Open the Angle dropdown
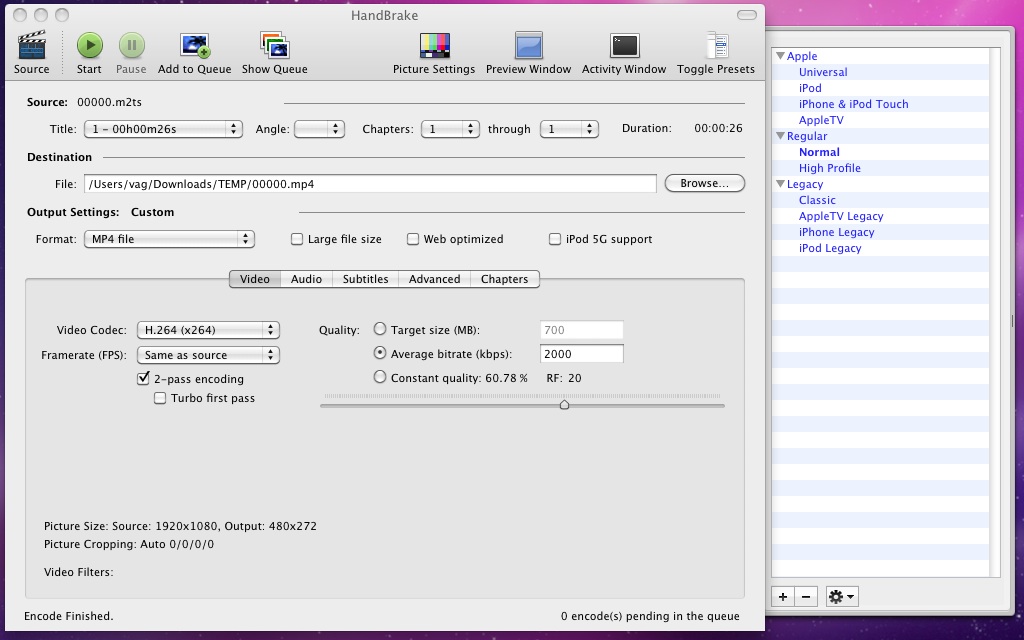The width and height of the screenshot is (1024, 640). click(x=319, y=129)
